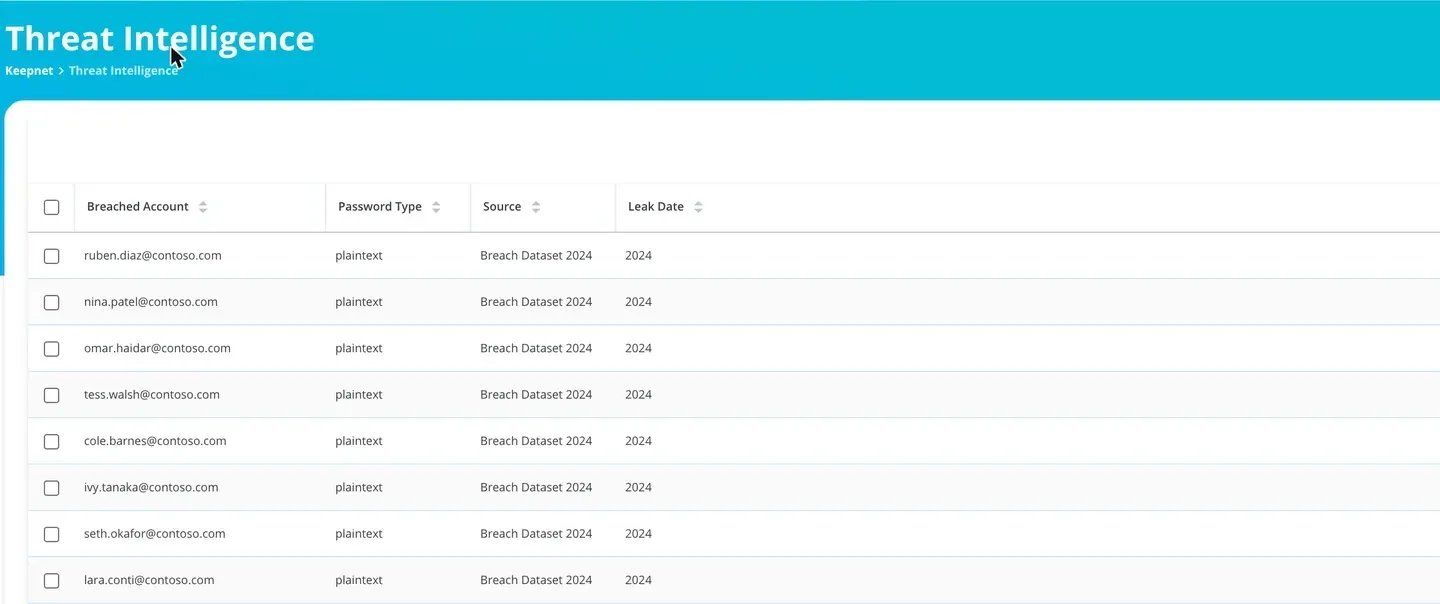1440x604 pixels.
Task: Check the seth.okafor@contoso.com row checkbox
Action: click(52, 534)
